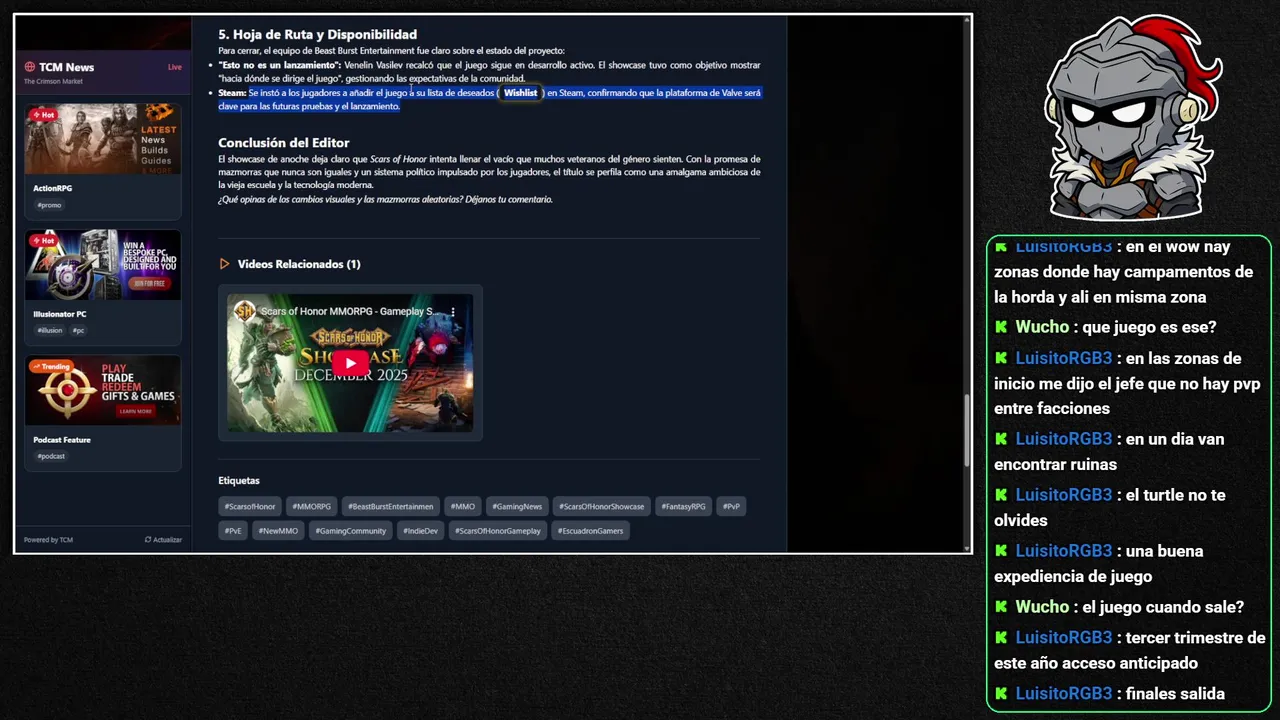Click the Kick icon beside 'que juego es ese?'

coord(1001,327)
